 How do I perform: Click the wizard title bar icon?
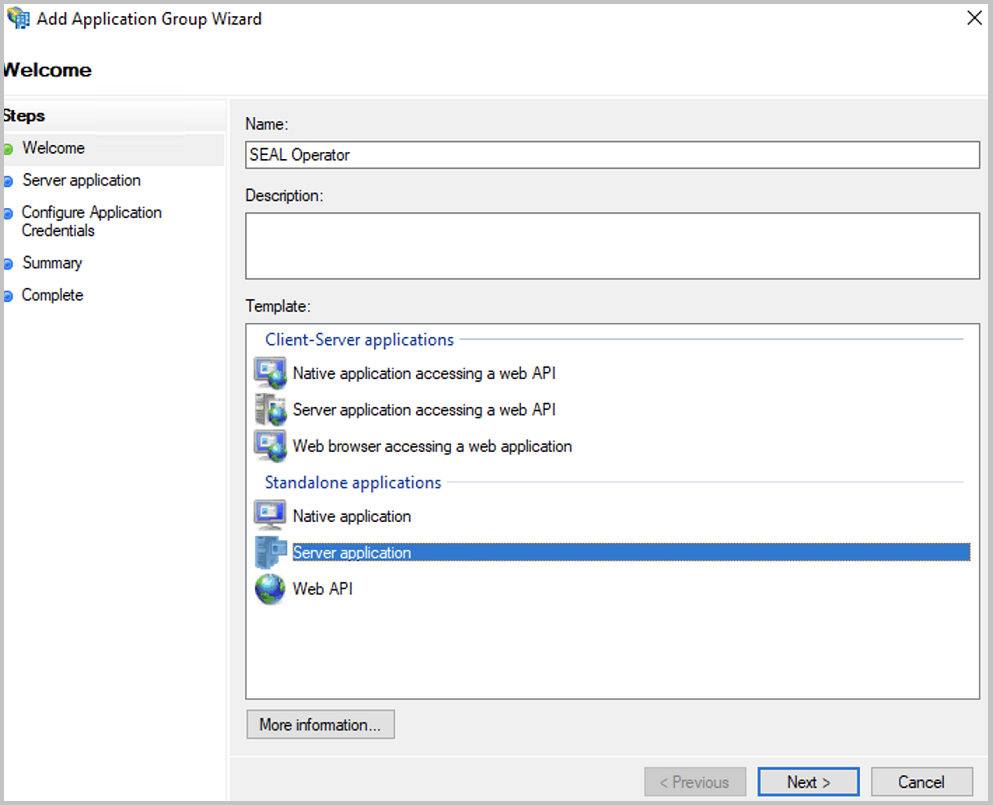click(18, 19)
